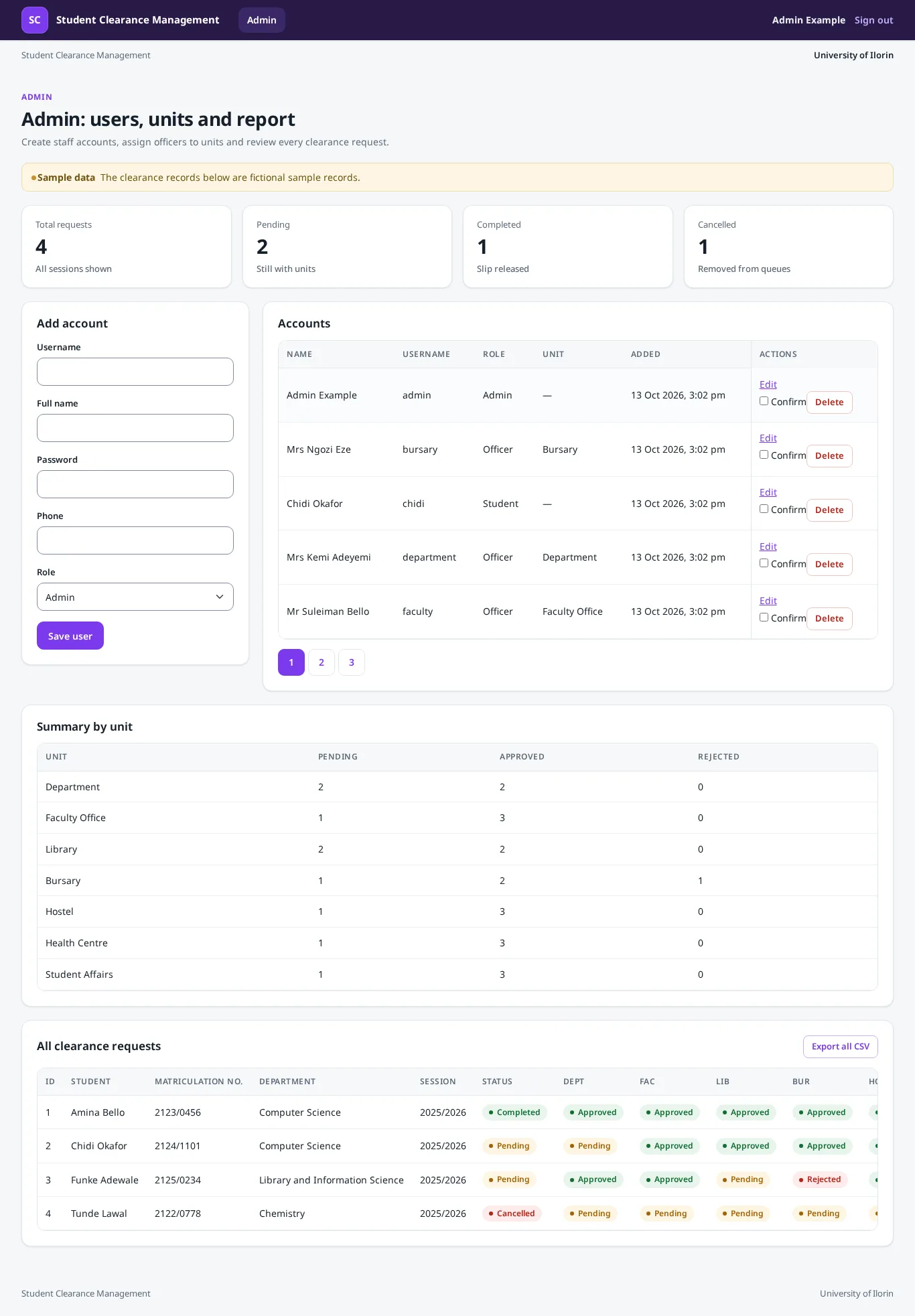Focus the Username input field
Image resolution: width=915 pixels, height=1316 pixels.
pyautogui.click(x=135, y=372)
